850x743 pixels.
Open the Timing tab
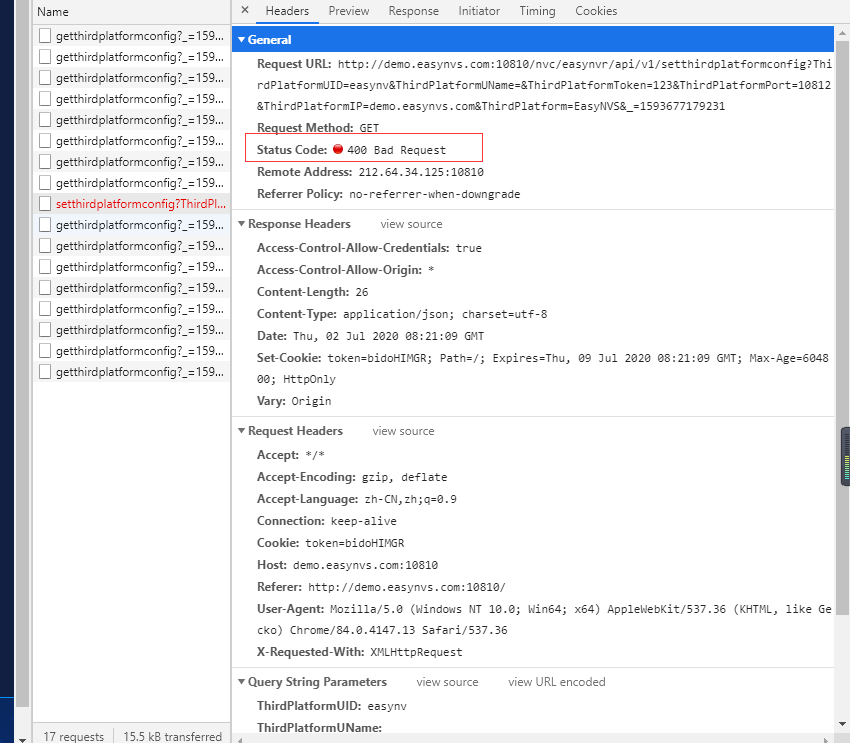coord(537,11)
